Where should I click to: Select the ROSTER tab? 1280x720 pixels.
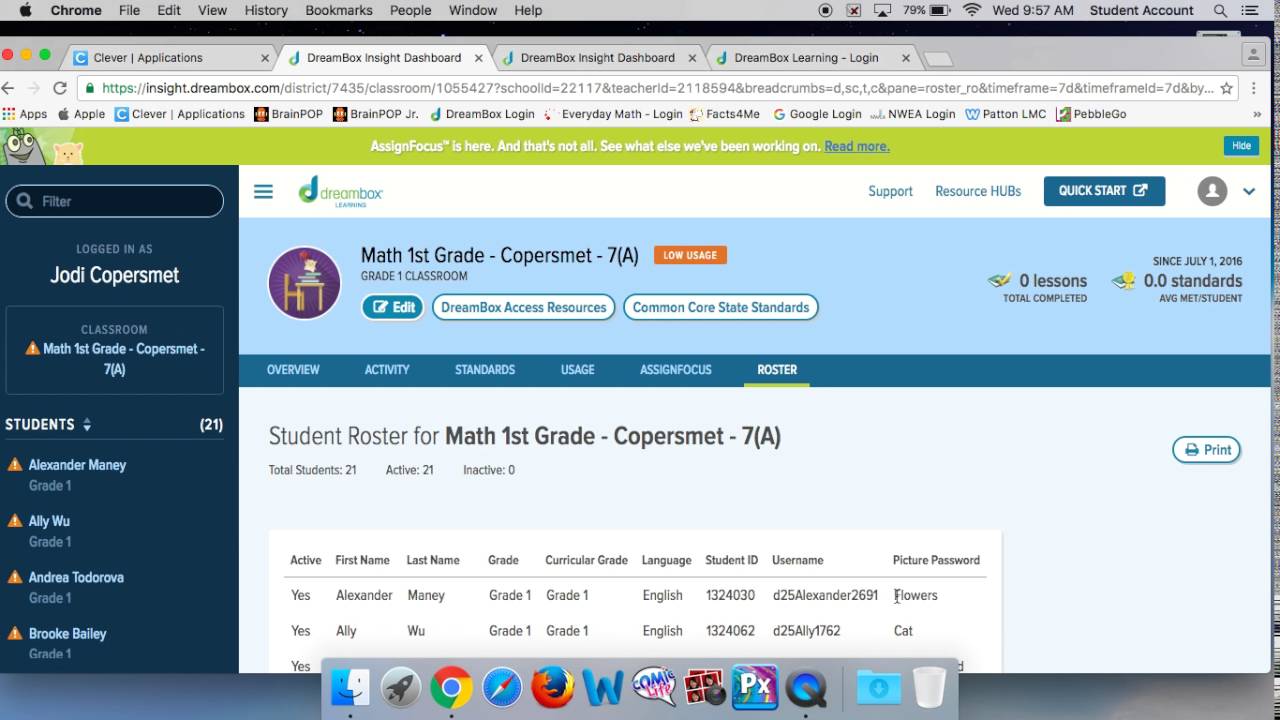pyautogui.click(x=777, y=370)
